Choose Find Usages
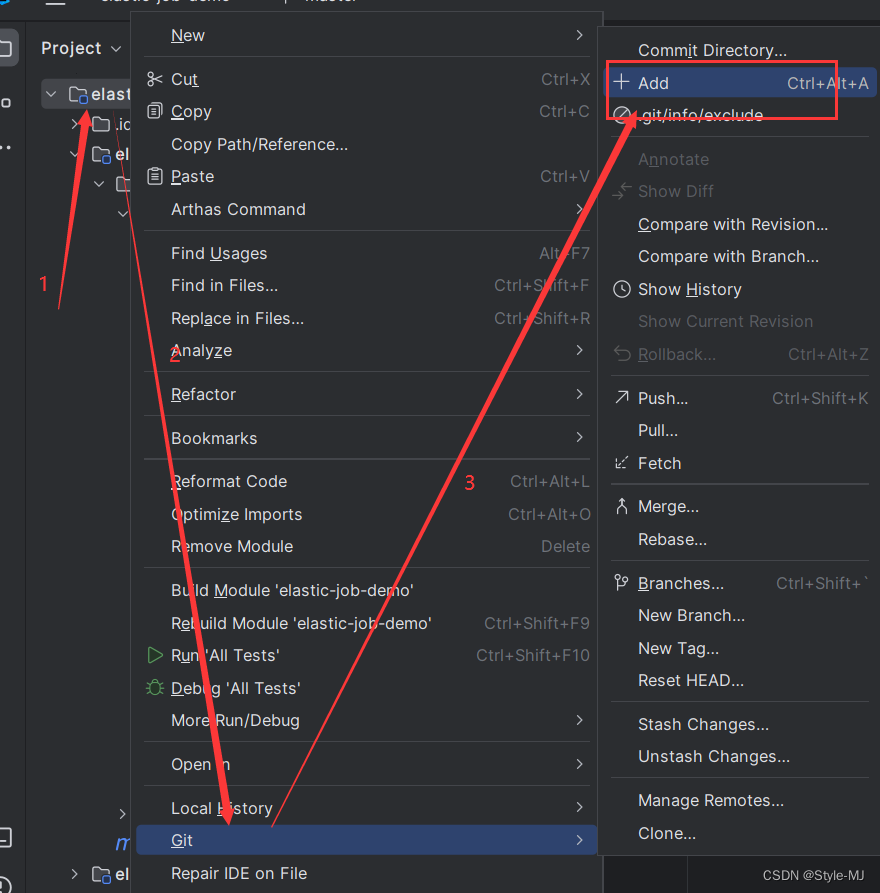This screenshot has width=880, height=893. pos(367,253)
